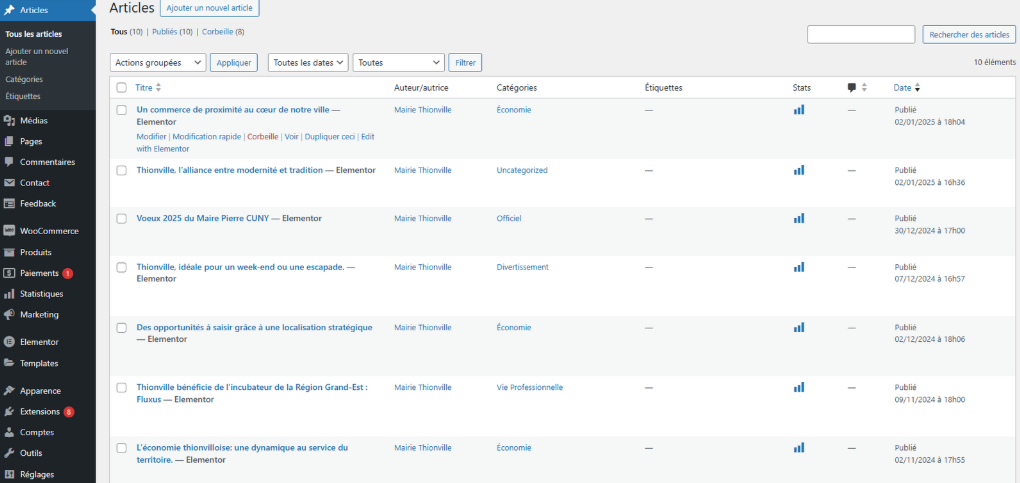Open the Statistiques bar chart icon in sidebar
Viewport: 1020px width, 483px height.
click(9, 294)
